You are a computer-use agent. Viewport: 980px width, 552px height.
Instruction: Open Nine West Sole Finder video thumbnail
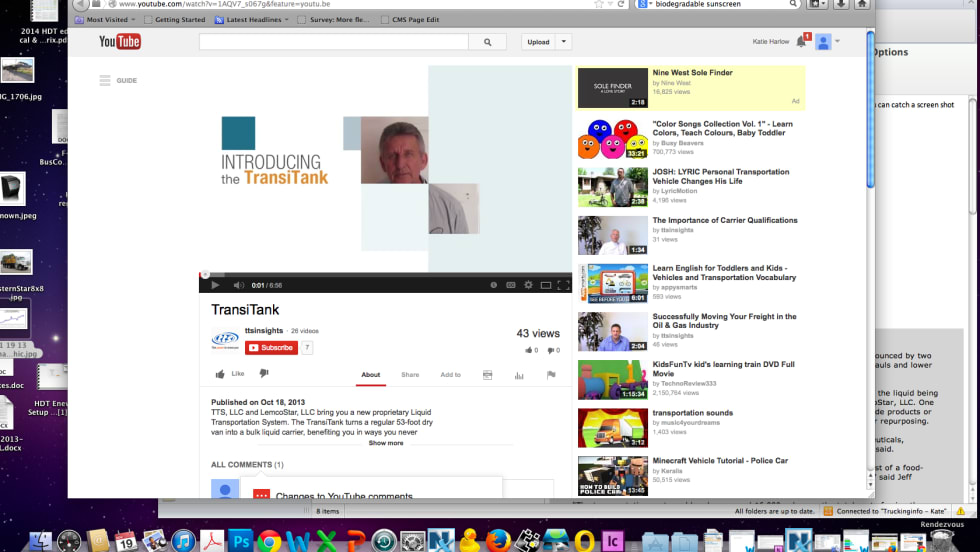click(612, 88)
